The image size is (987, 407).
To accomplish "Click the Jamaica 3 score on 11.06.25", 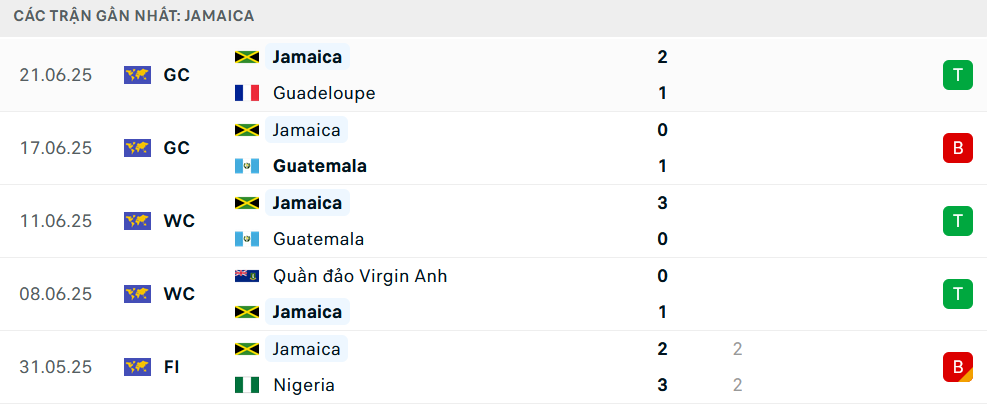I will click(x=662, y=203).
